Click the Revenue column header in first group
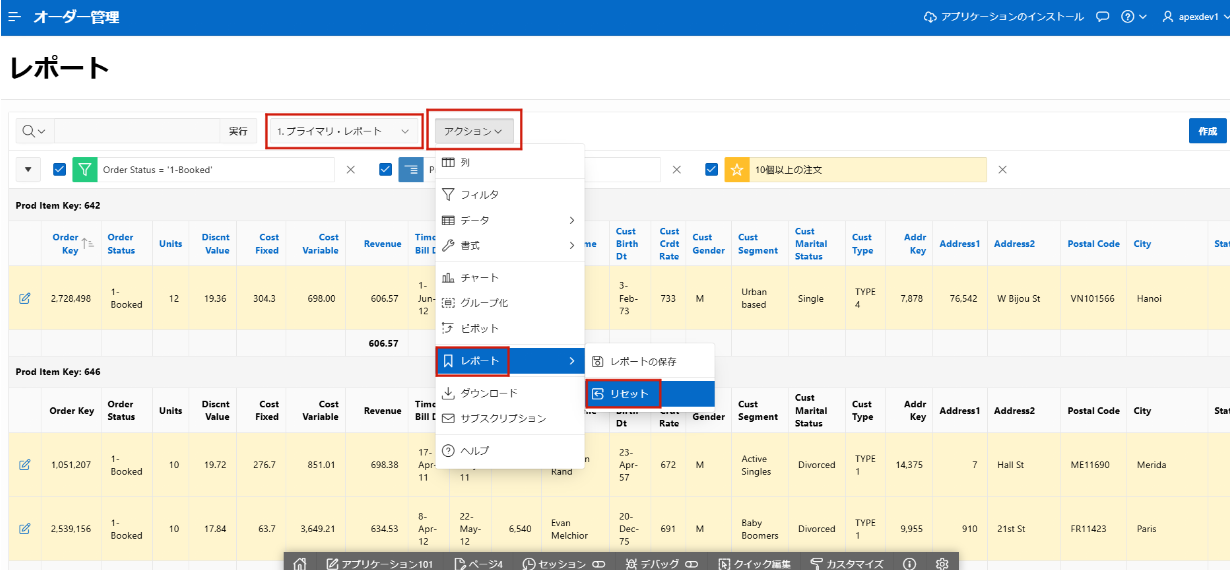 coord(382,243)
